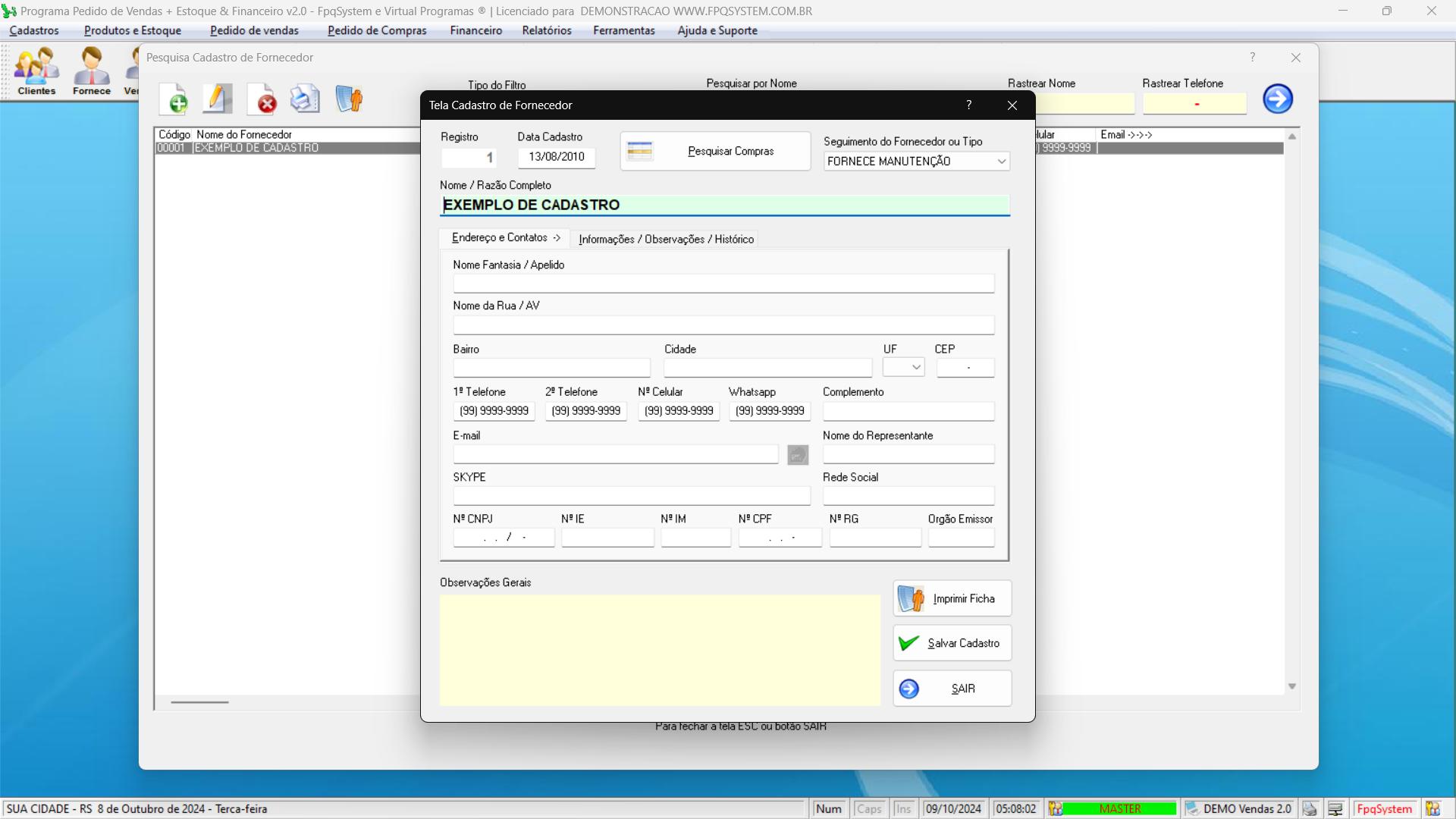Click the FpqSystem link in status bar

click(x=1385, y=809)
